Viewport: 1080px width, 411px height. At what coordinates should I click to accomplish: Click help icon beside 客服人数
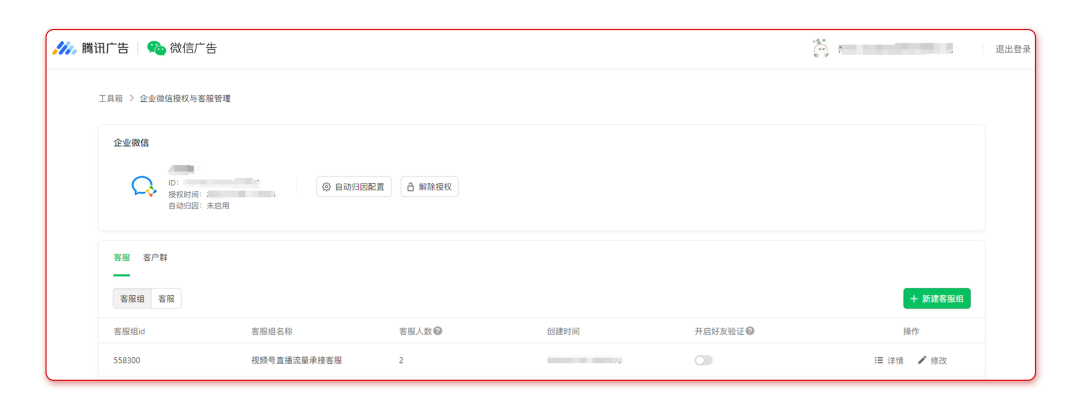[x=438, y=331]
